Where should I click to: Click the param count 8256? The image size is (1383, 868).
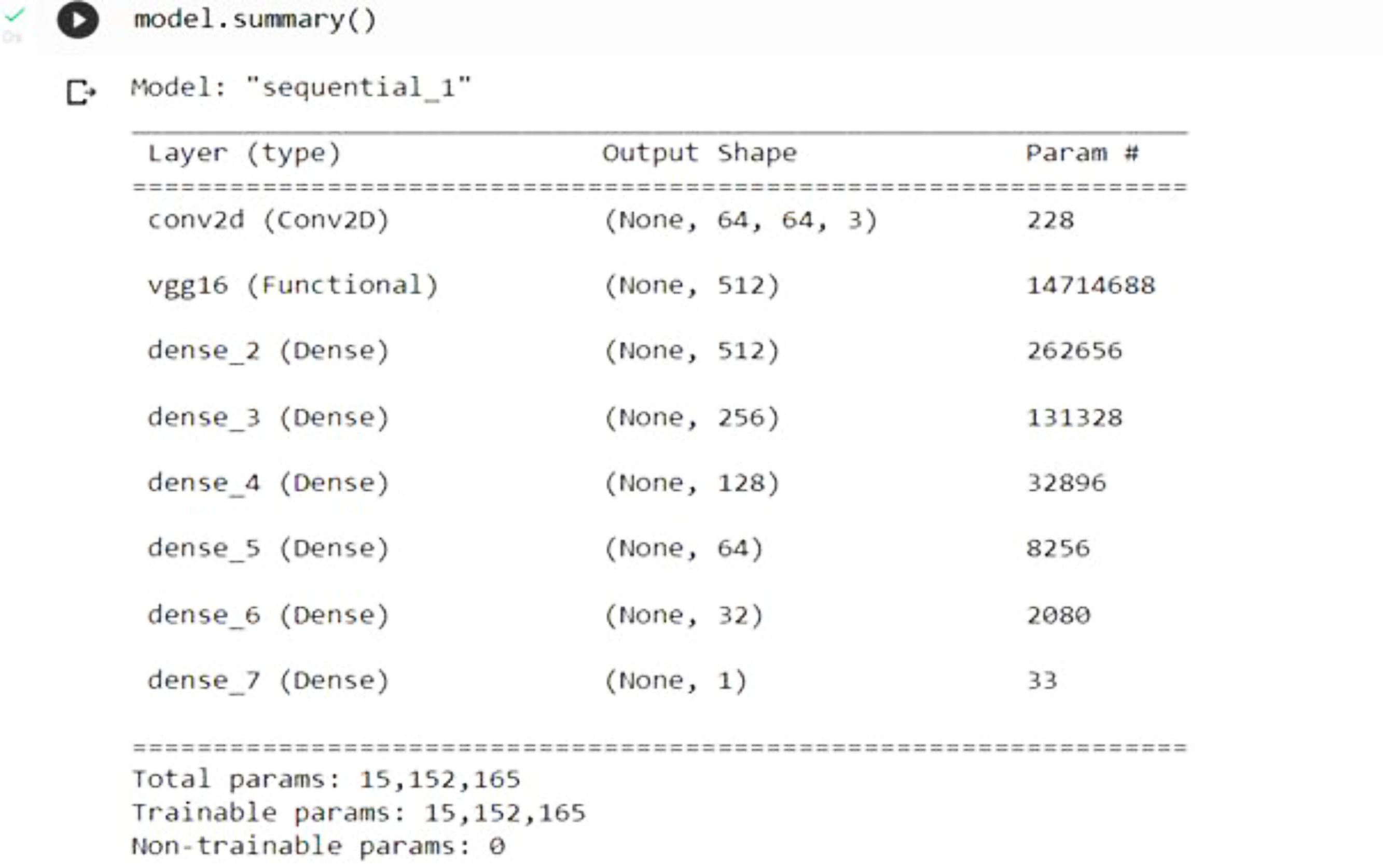pos(1058,549)
